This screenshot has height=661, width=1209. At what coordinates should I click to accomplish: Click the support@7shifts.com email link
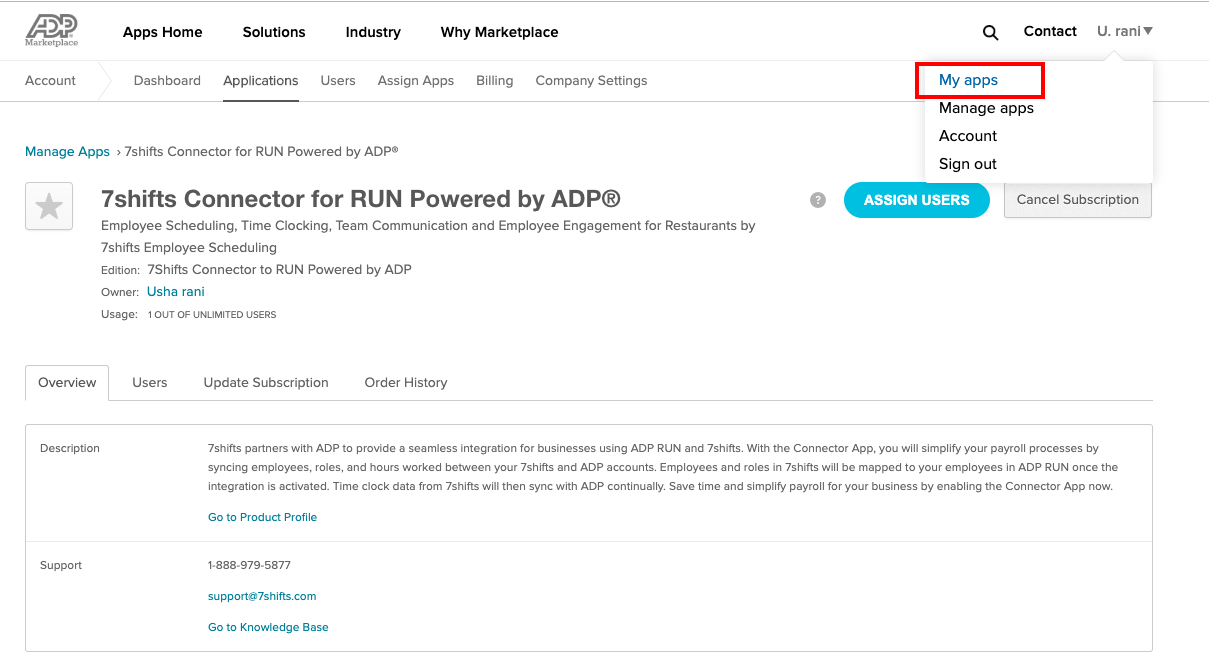(x=262, y=596)
